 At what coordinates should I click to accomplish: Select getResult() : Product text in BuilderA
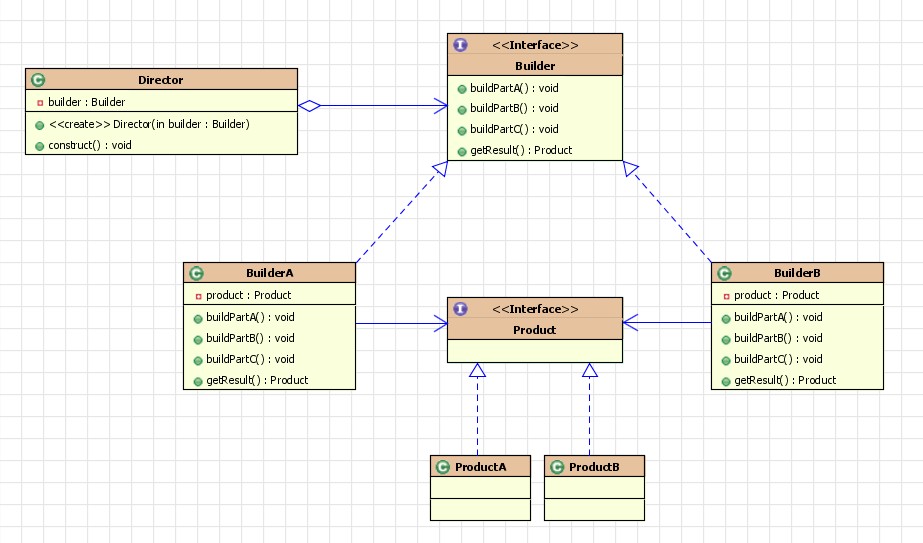tap(257, 380)
